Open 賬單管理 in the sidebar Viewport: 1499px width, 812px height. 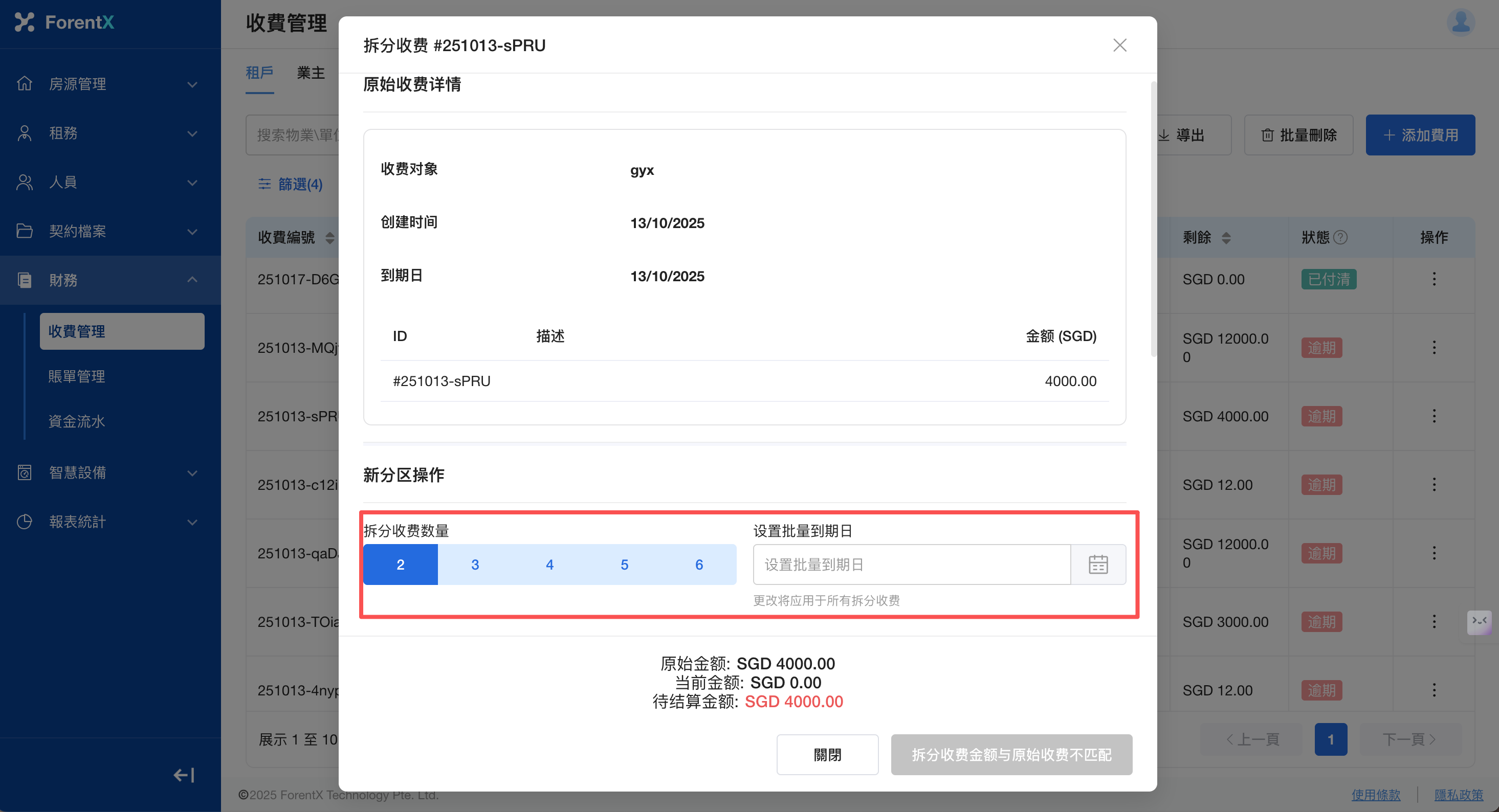pos(77,376)
